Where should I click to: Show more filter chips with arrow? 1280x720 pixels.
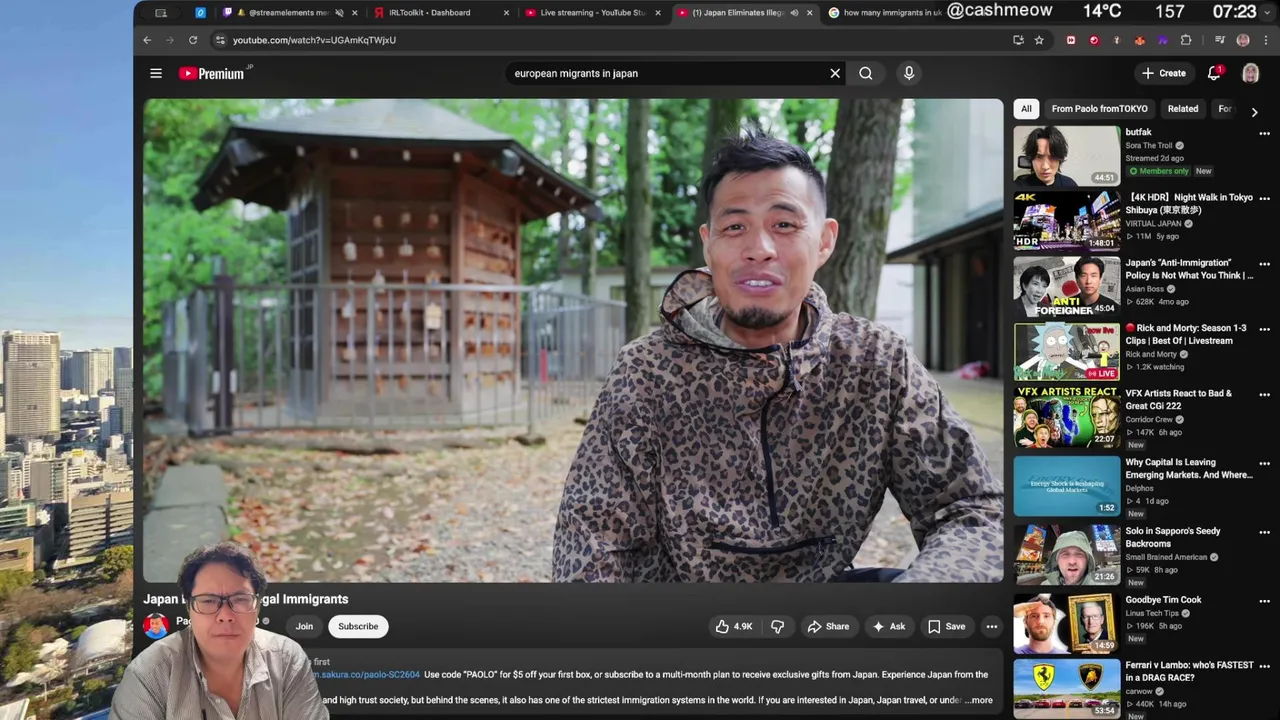click(x=1254, y=112)
